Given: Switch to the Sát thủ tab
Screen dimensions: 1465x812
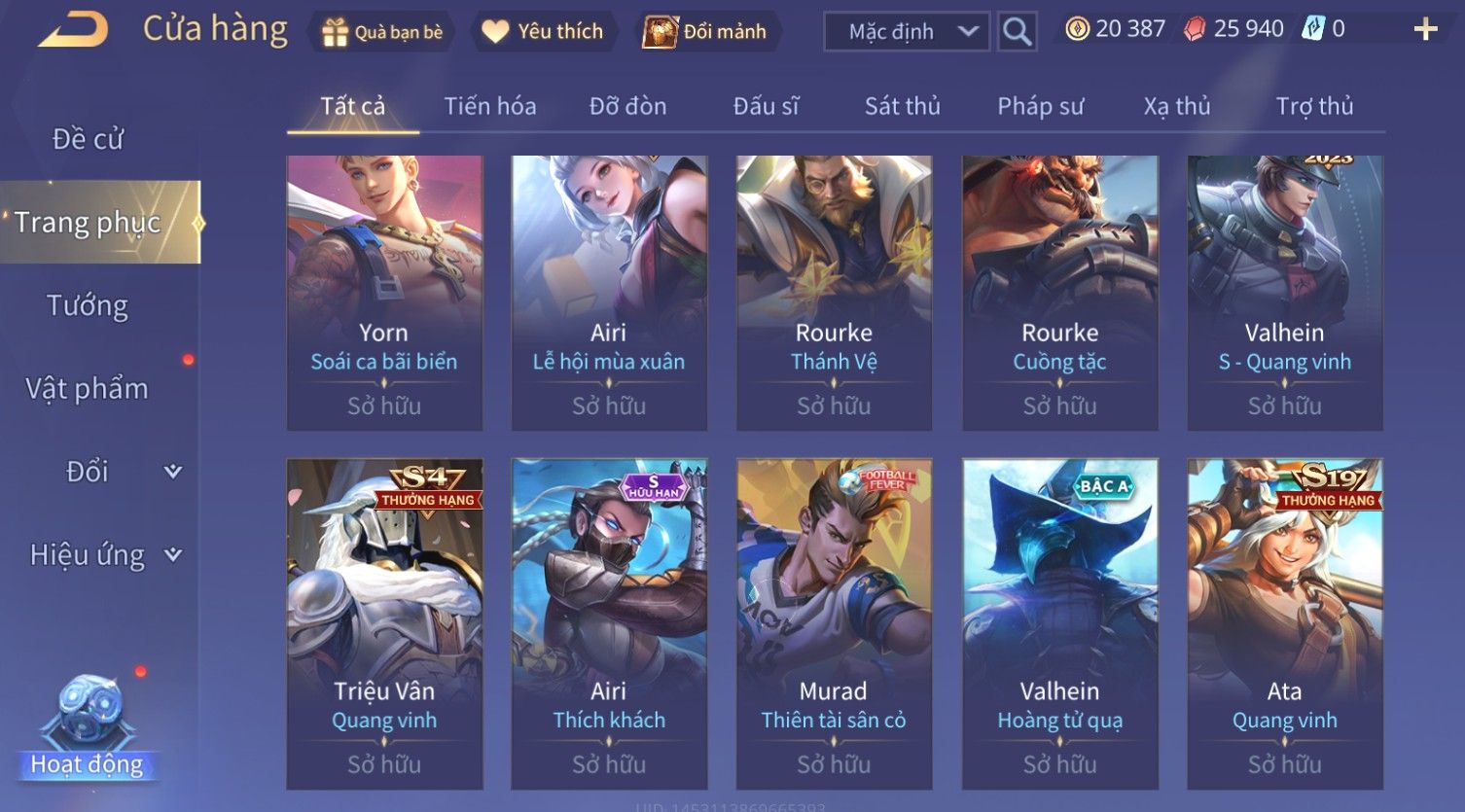Looking at the screenshot, I should tap(903, 106).
